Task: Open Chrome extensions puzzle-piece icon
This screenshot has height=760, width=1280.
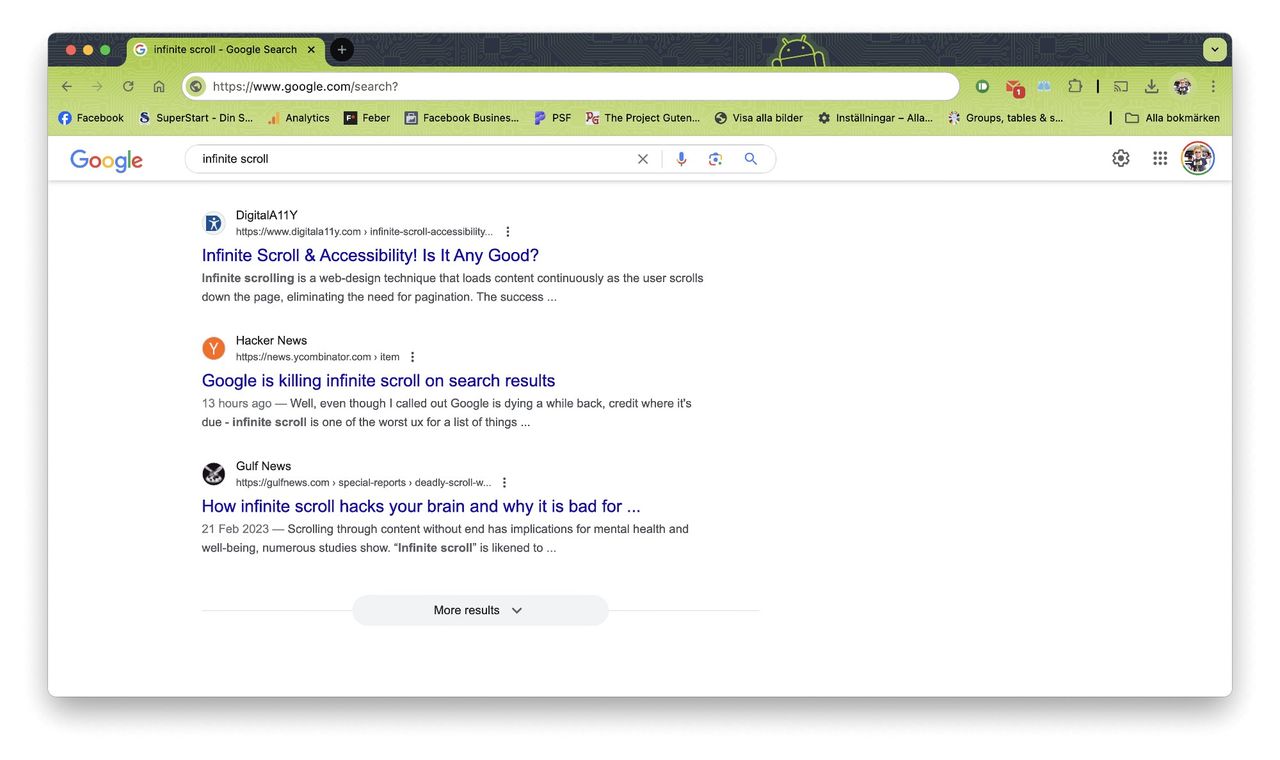Action: (1075, 86)
